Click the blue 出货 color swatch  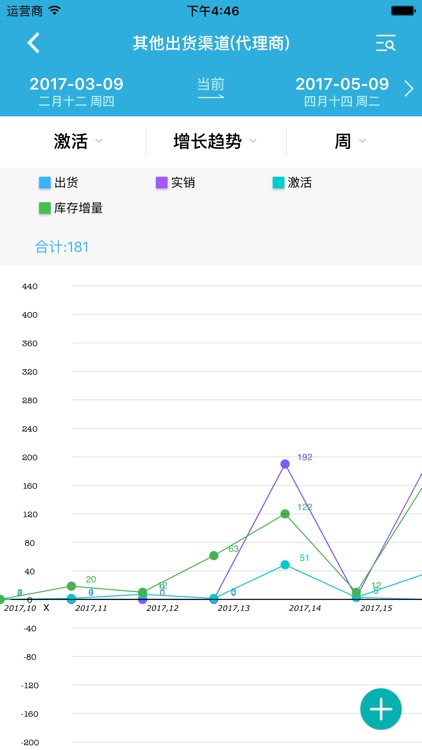coord(44,183)
